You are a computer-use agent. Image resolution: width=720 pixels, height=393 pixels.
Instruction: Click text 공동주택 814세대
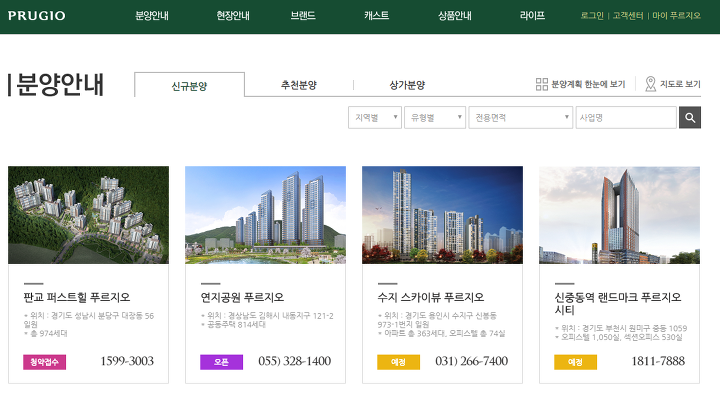[x=236, y=325]
